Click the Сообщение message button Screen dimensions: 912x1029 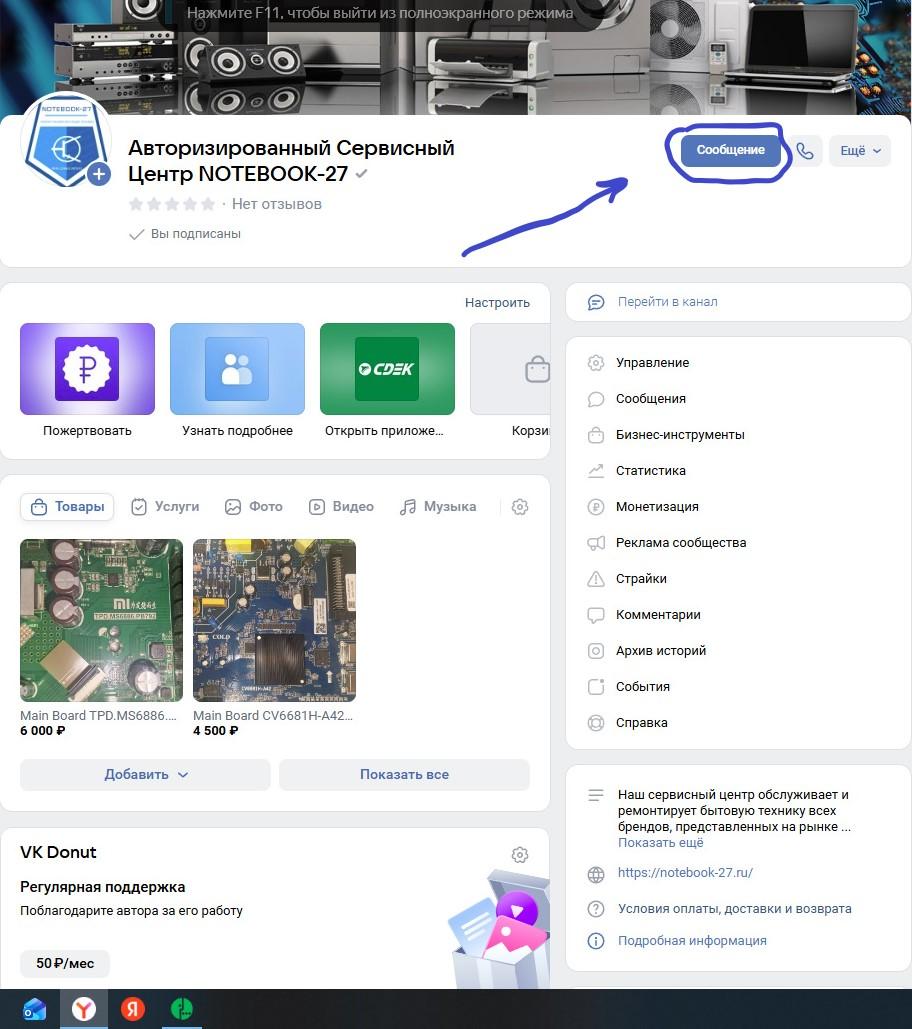[729, 150]
